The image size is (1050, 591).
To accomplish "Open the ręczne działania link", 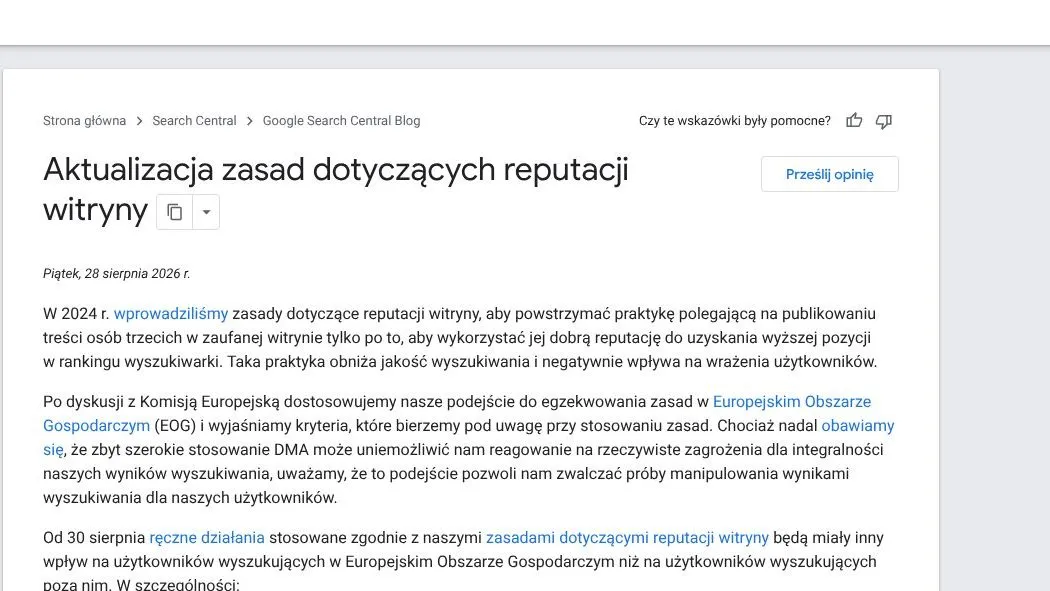I will 207,537.
